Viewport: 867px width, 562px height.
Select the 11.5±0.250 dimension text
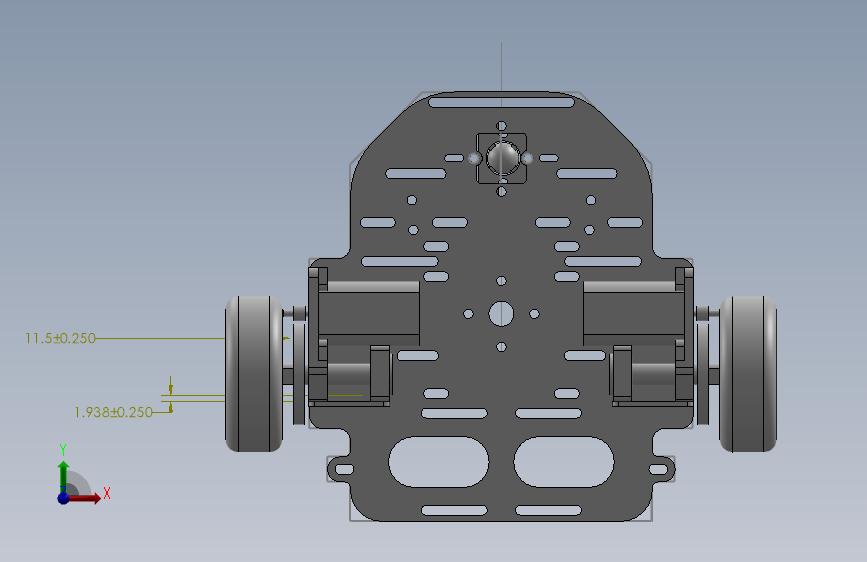pos(60,338)
